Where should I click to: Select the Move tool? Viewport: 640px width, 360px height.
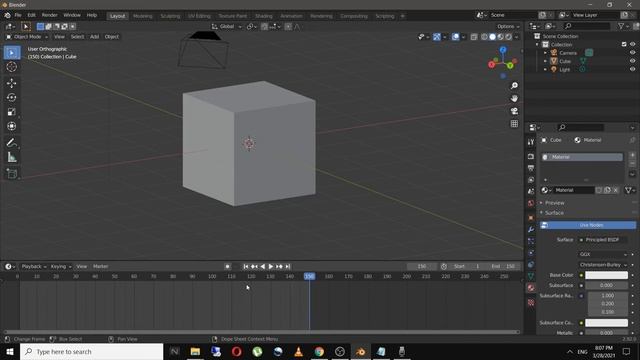(11, 83)
